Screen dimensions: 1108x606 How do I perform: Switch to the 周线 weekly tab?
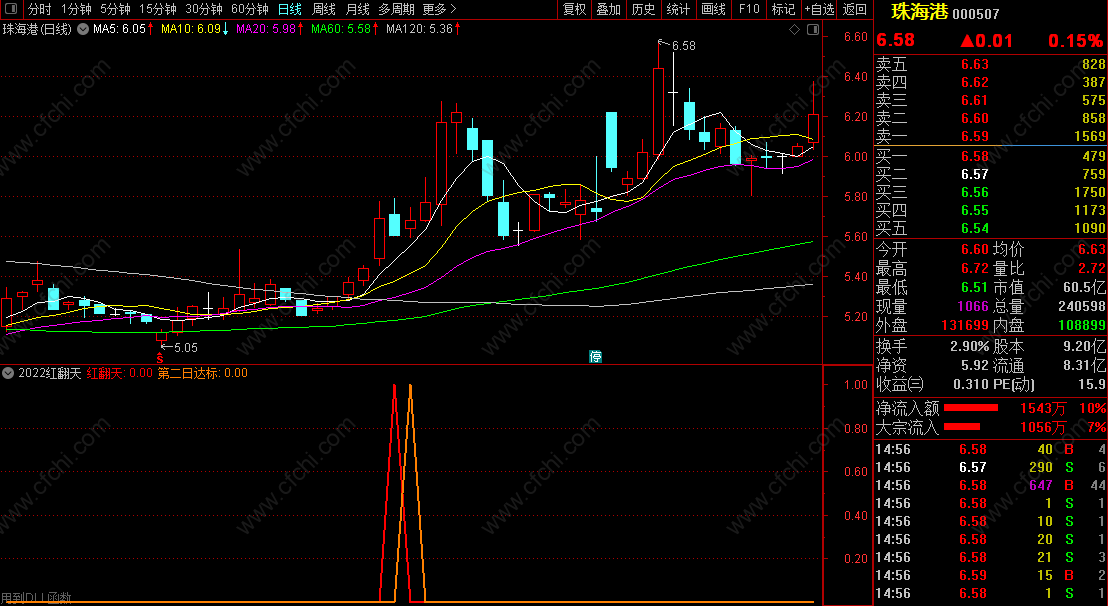point(324,9)
